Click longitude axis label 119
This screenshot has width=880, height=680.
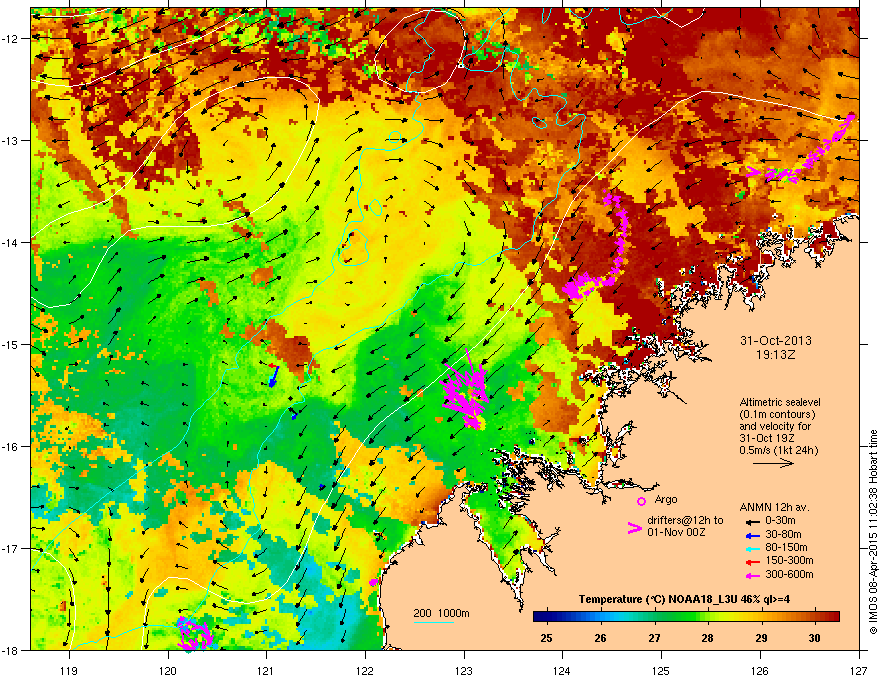(69, 670)
